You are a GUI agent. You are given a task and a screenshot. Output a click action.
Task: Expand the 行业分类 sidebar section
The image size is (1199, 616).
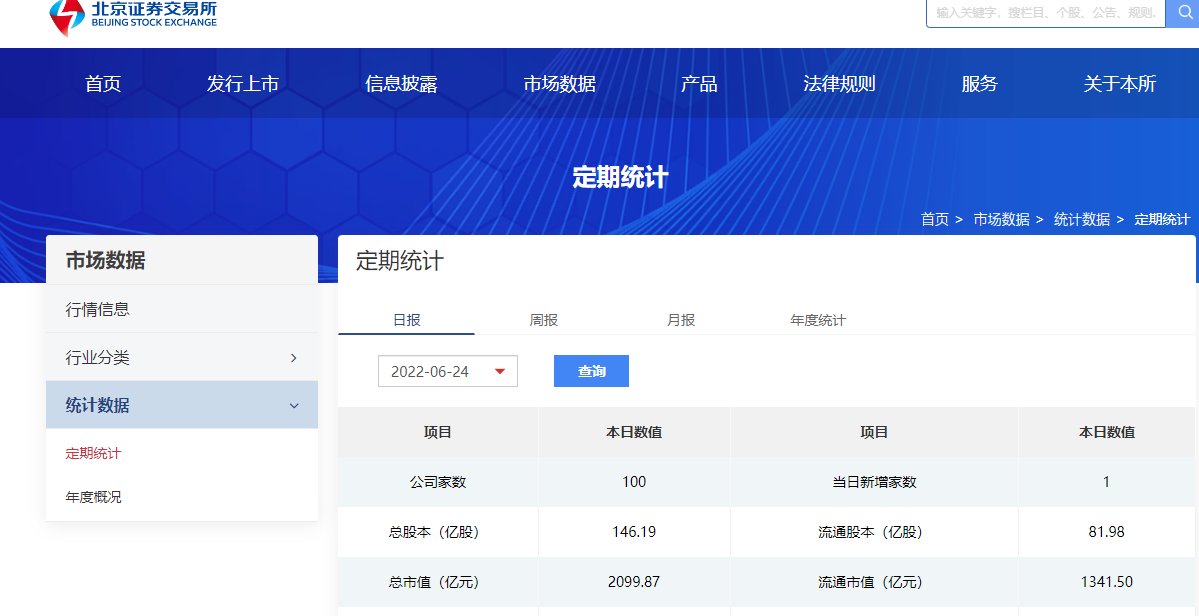(x=181, y=357)
